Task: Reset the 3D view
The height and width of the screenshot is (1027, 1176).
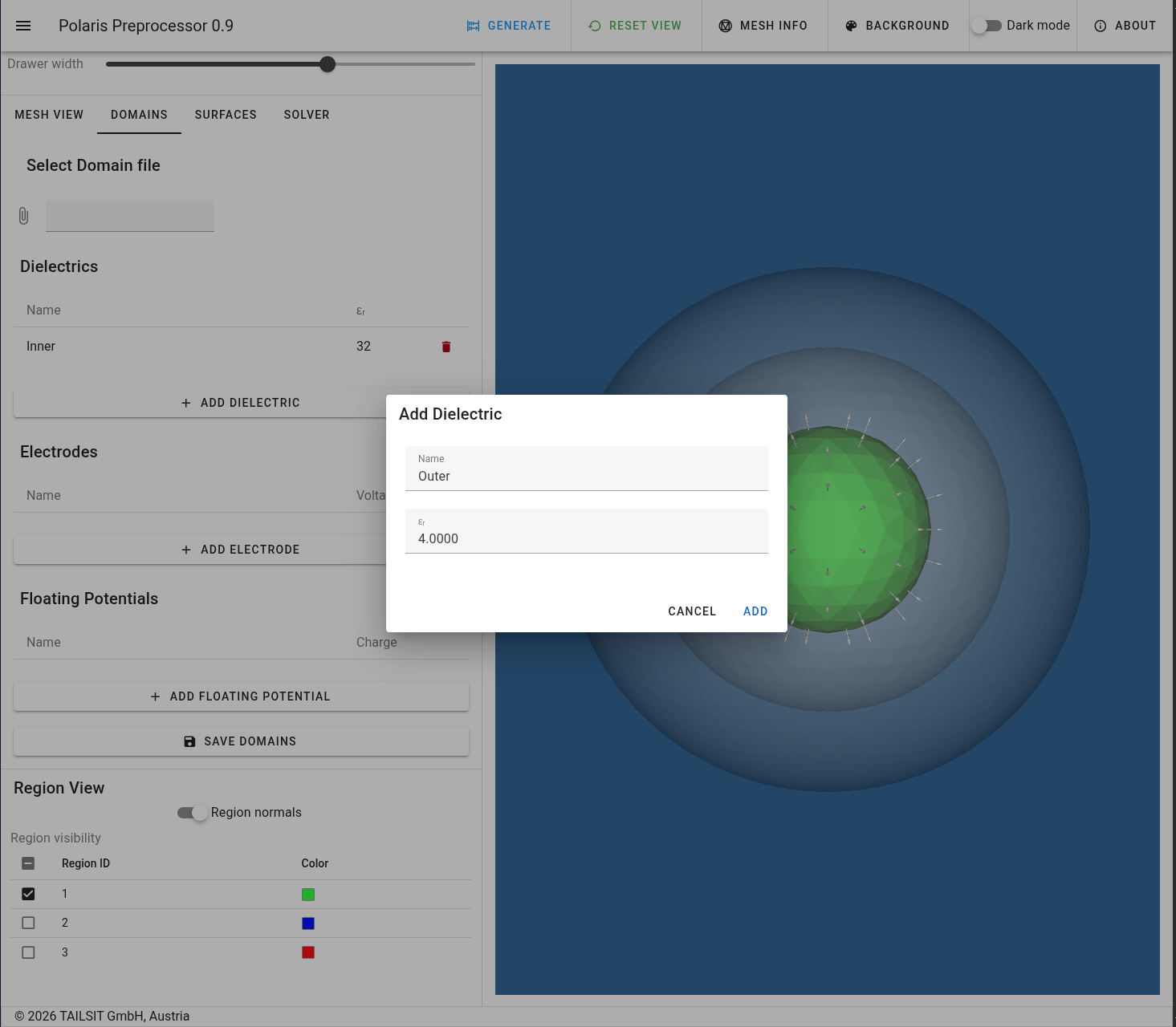Action: (635, 26)
